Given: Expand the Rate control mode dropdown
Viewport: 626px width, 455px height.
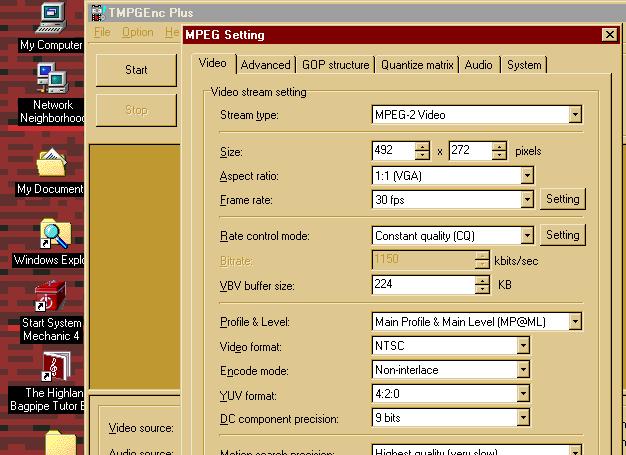Looking at the screenshot, I should click(527, 235).
